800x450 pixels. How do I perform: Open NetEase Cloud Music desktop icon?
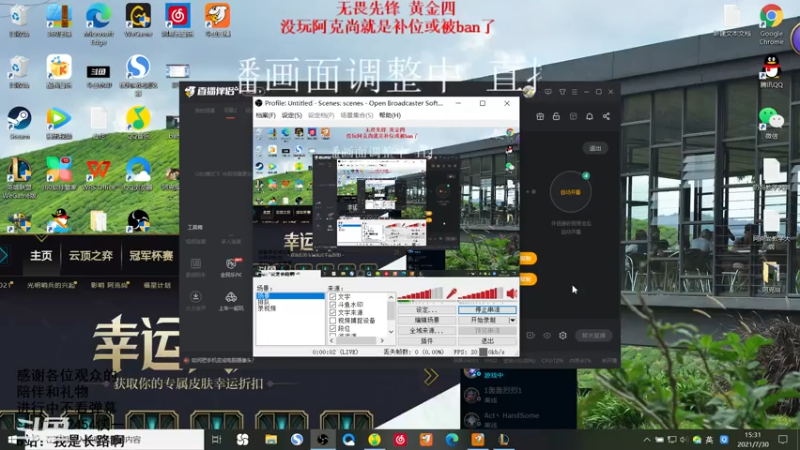178,20
